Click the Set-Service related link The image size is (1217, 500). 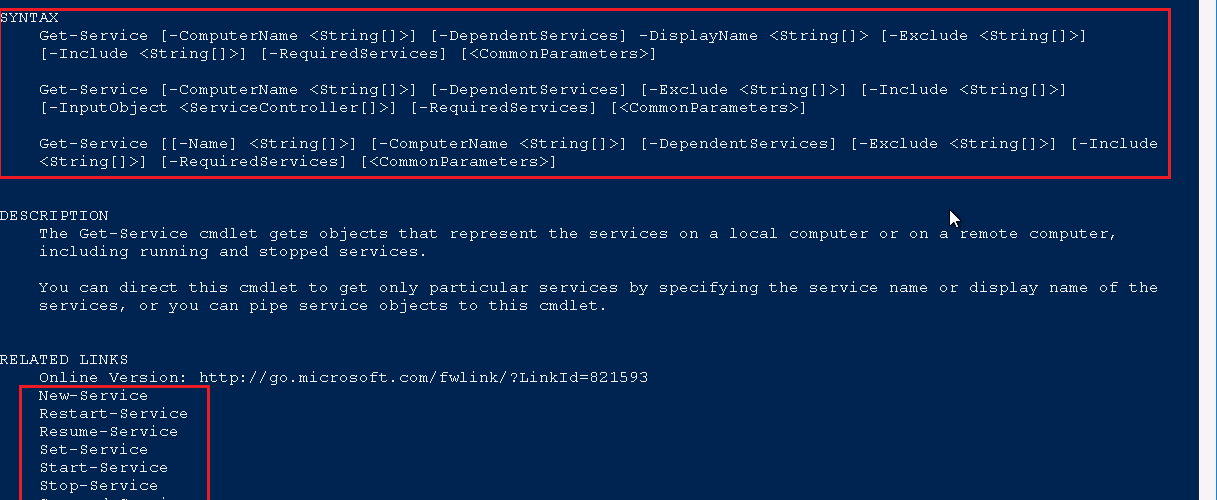point(93,450)
